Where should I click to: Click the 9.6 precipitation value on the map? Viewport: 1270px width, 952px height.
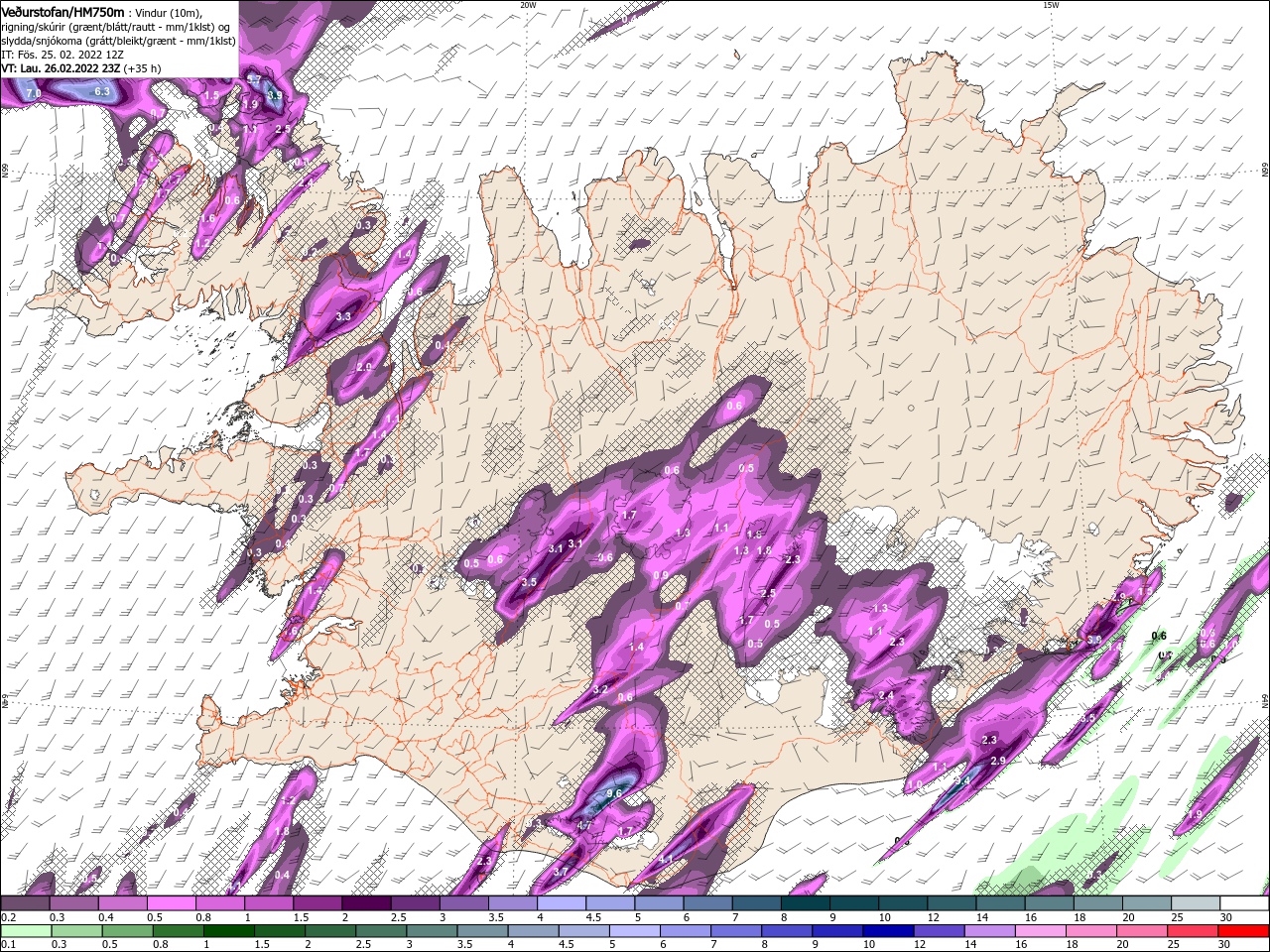point(614,793)
